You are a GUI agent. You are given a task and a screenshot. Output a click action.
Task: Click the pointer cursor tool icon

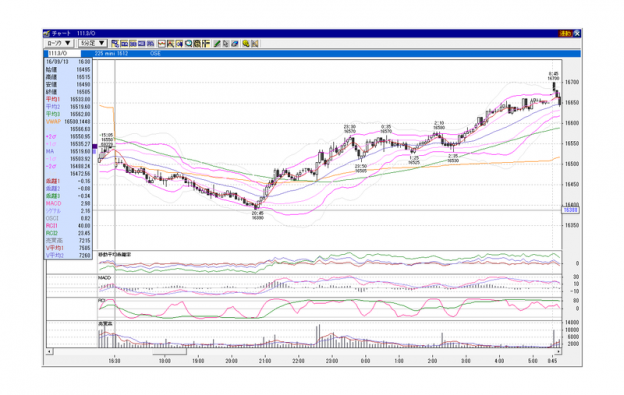[x=225, y=43]
